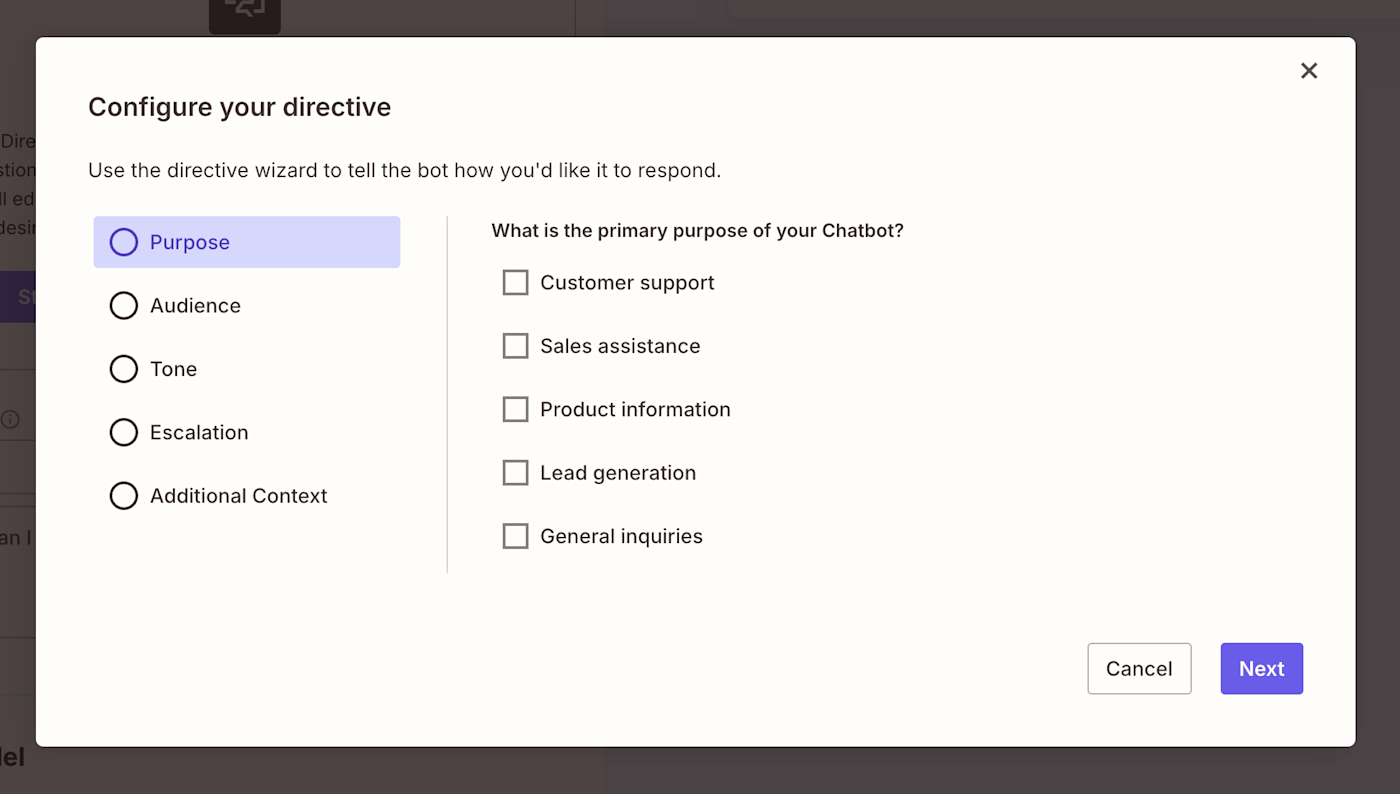The height and width of the screenshot is (794, 1400).
Task: Open the Audience step label
Action: coord(195,306)
